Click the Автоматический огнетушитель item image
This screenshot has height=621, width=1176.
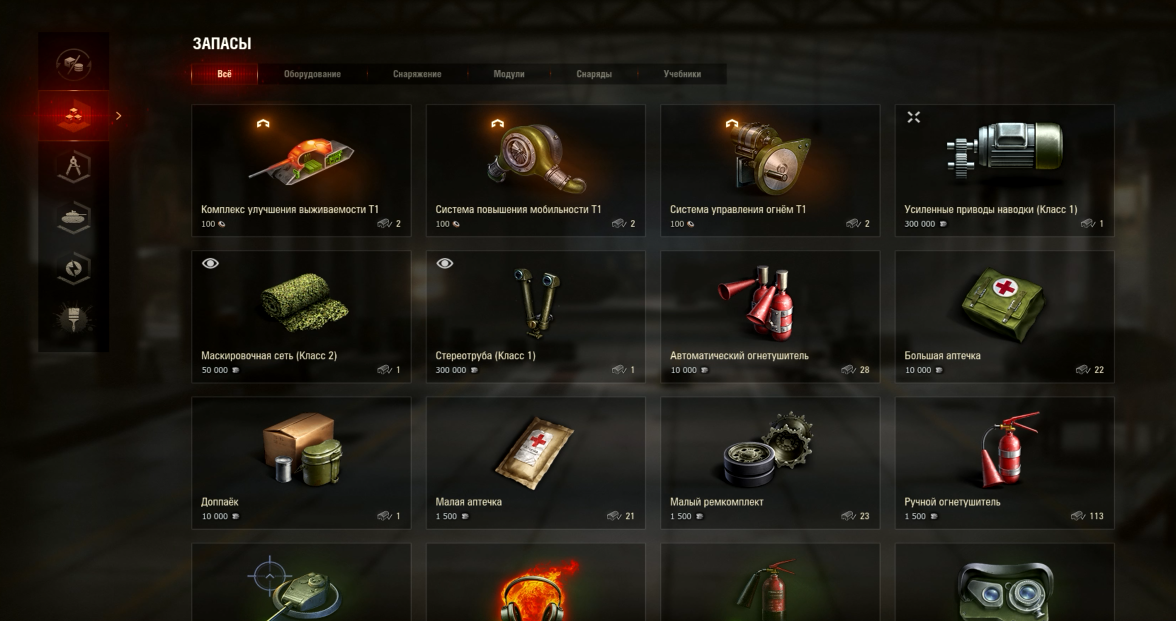[757, 302]
